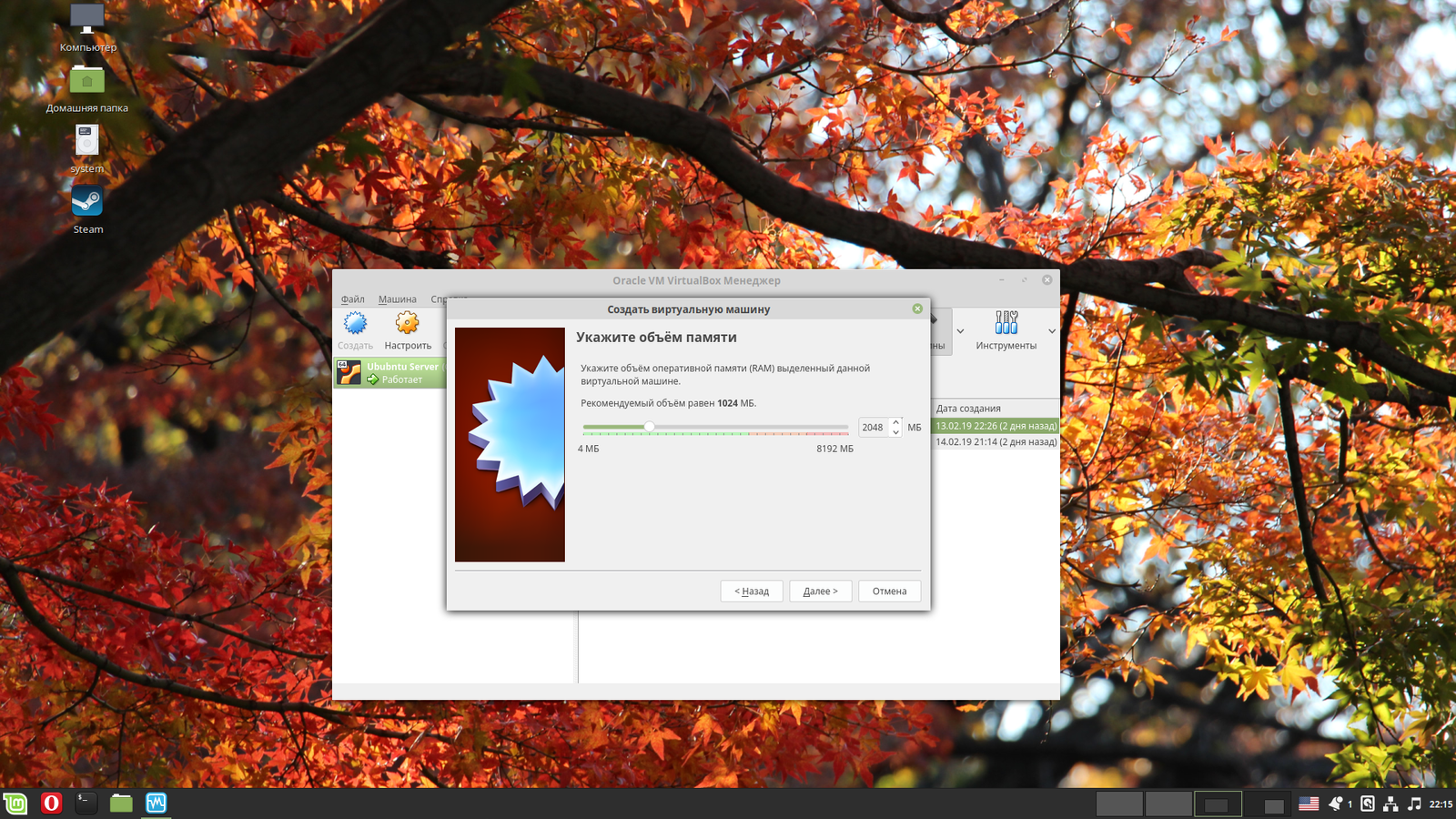Increase memory with the spinbox up arrow

[895, 422]
